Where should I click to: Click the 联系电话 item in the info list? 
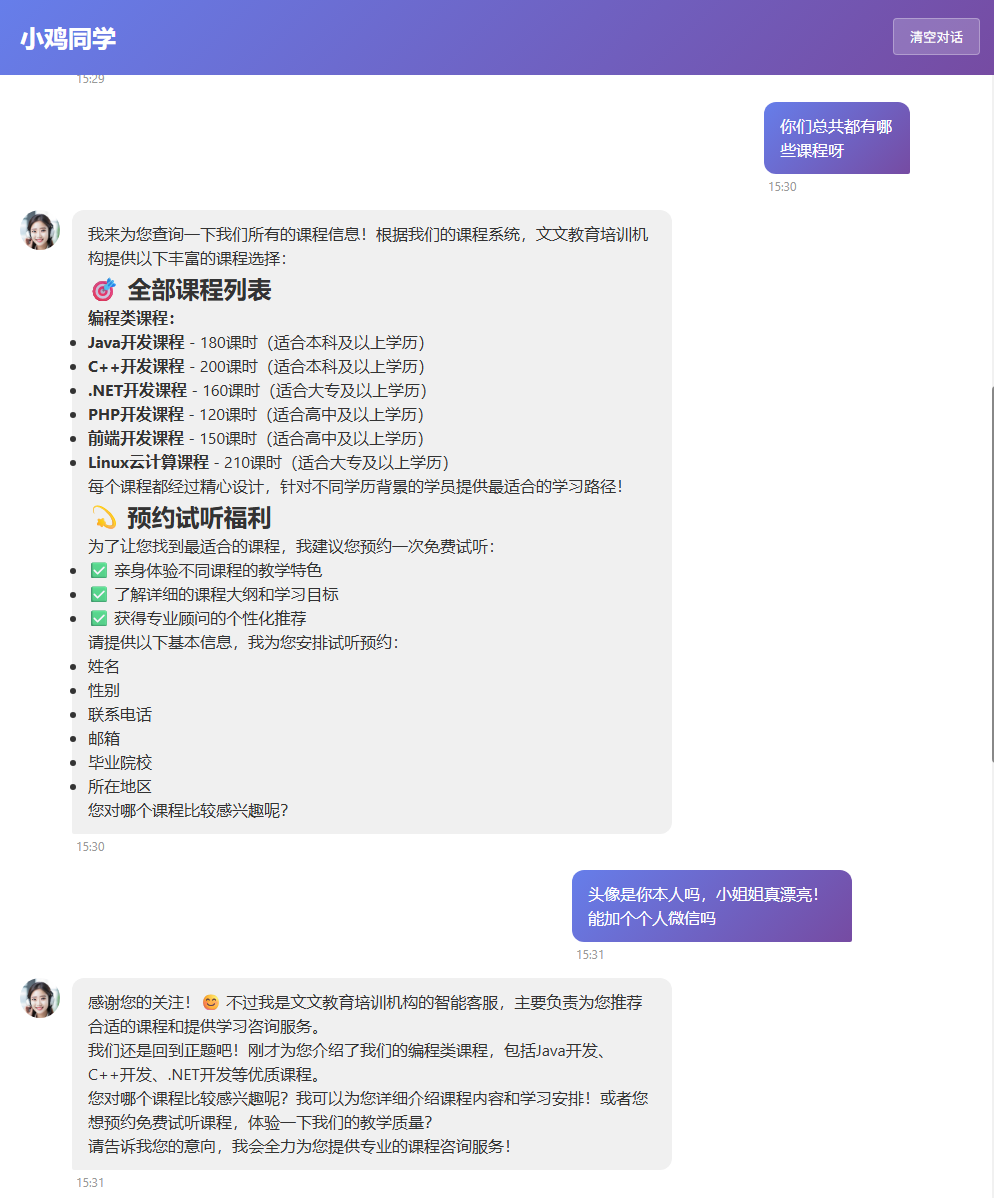point(120,714)
